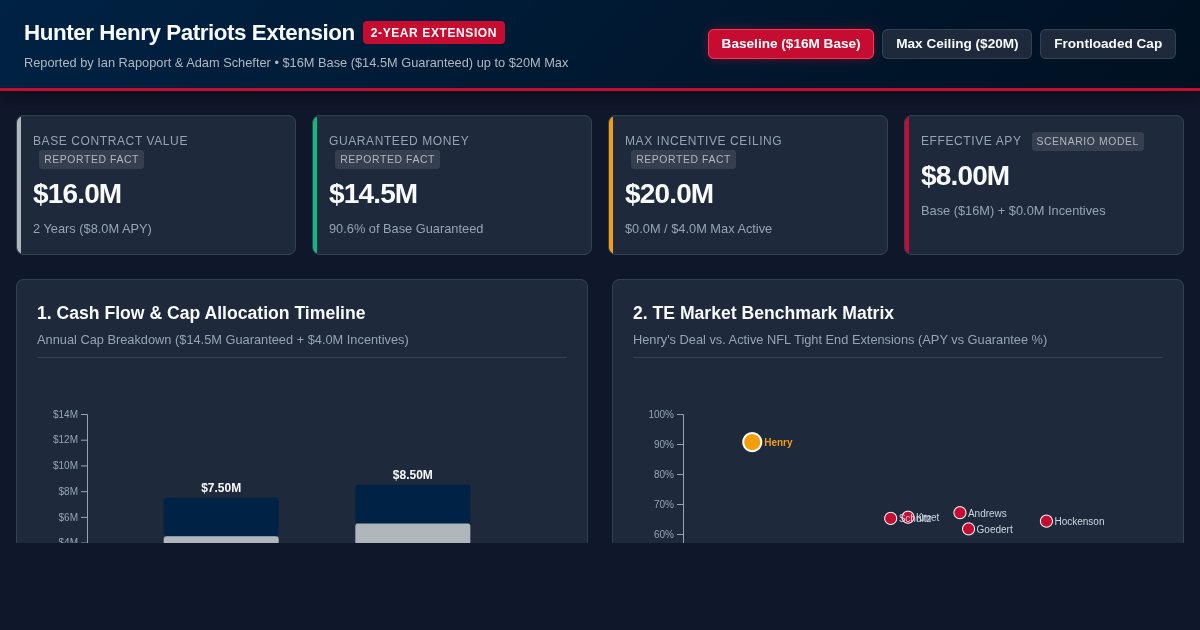This screenshot has width=1200, height=630.
Task: Click the SCENARIO MODEL tag
Action: [x=1088, y=142]
